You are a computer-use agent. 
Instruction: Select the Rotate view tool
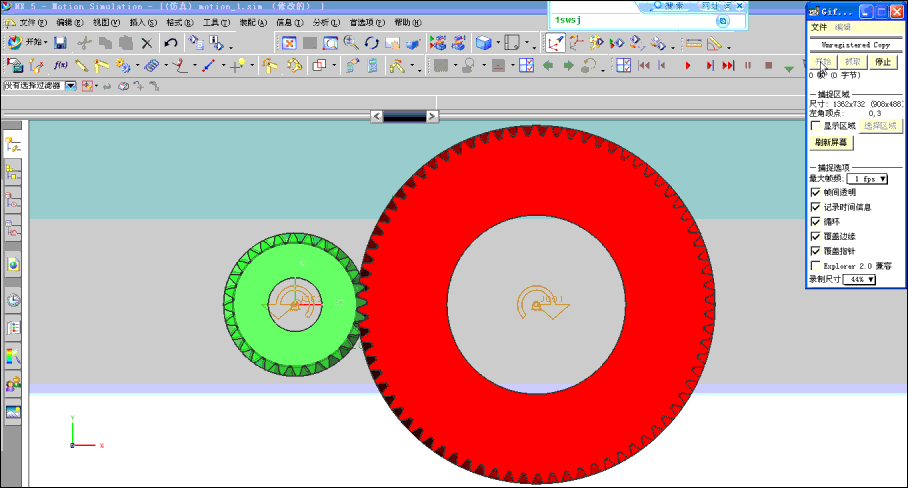371,43
